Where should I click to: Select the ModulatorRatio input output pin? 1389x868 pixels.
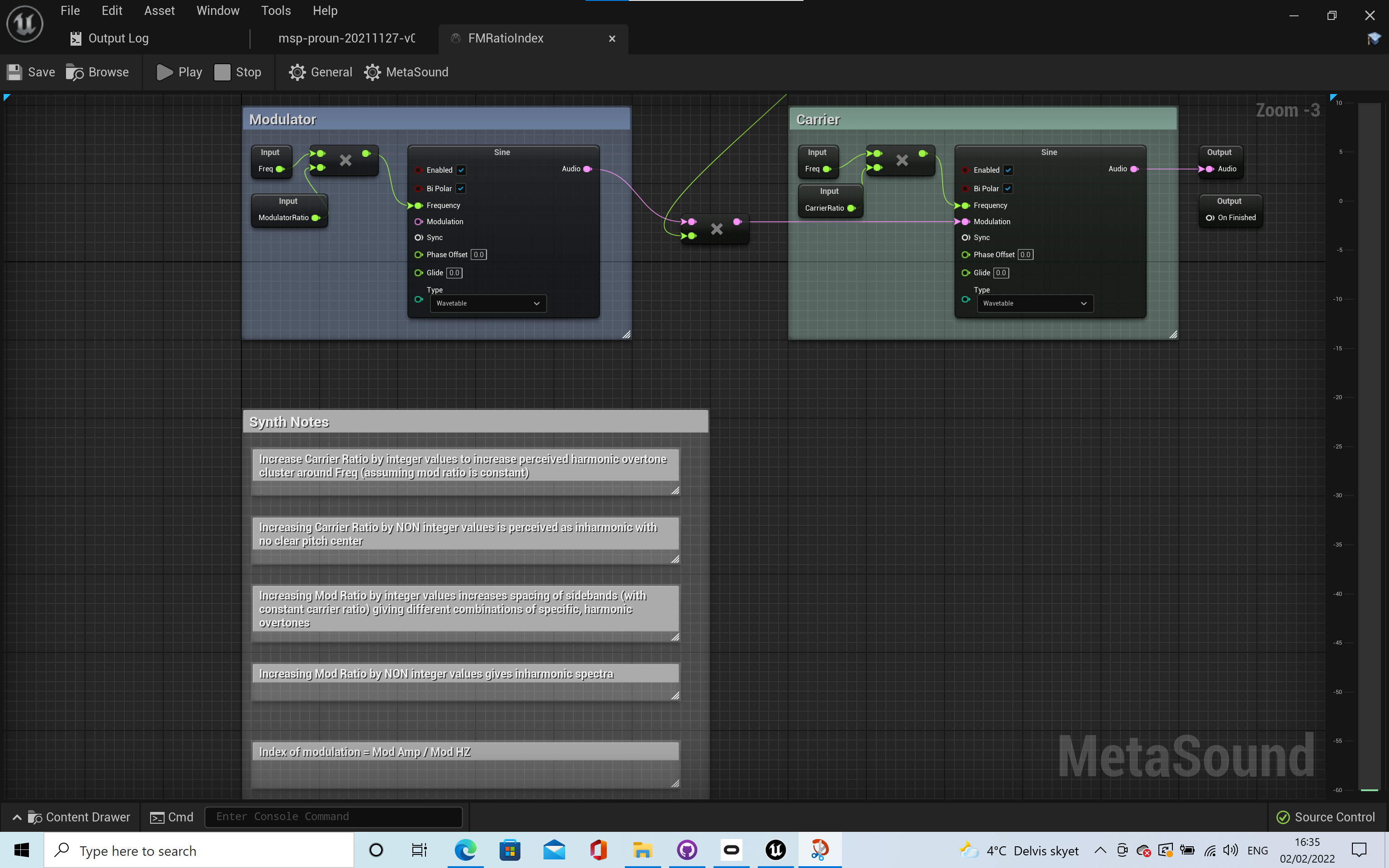(316, 217)
